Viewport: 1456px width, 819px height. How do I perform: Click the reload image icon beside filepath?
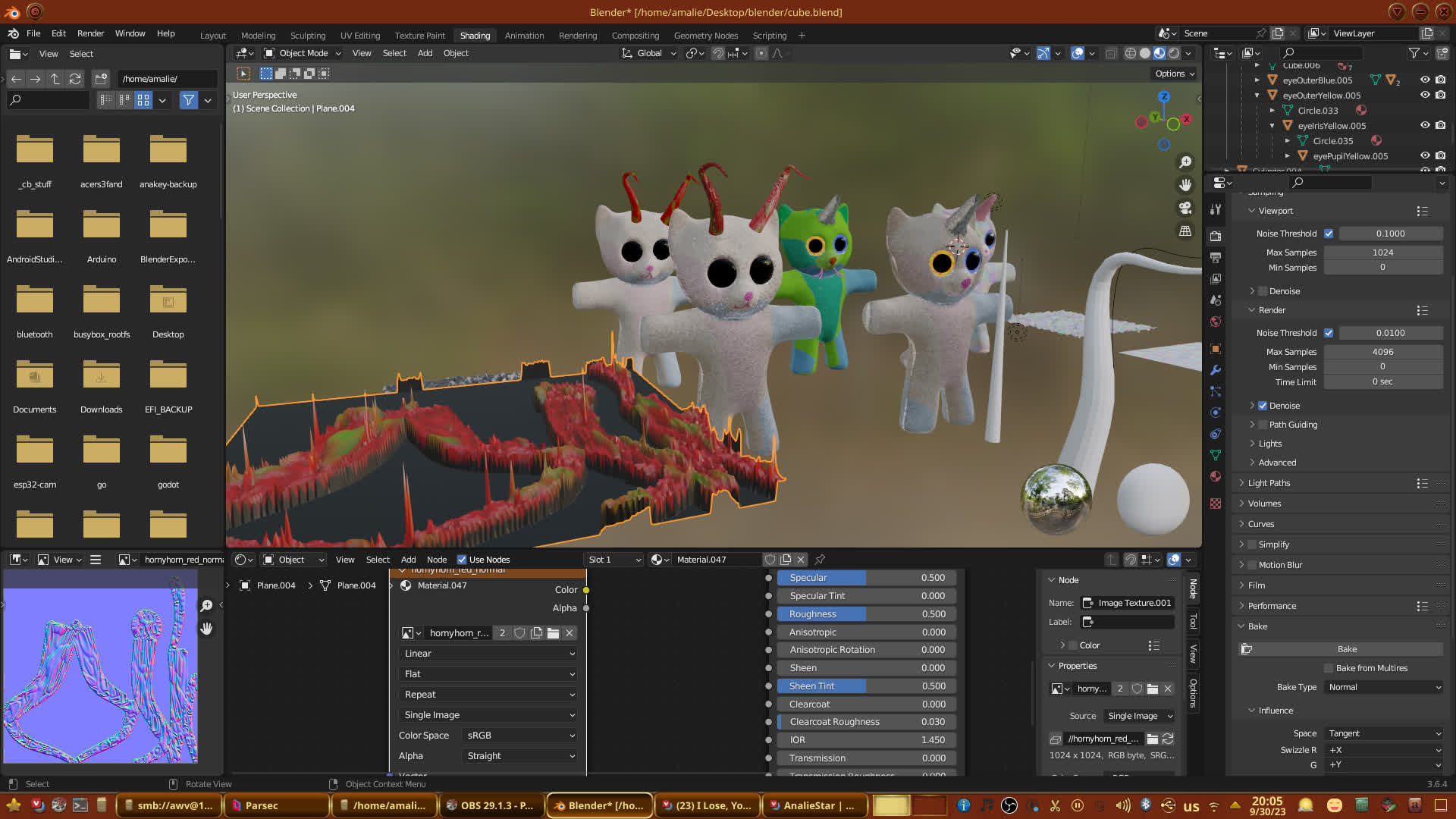tap(1168, 739)
